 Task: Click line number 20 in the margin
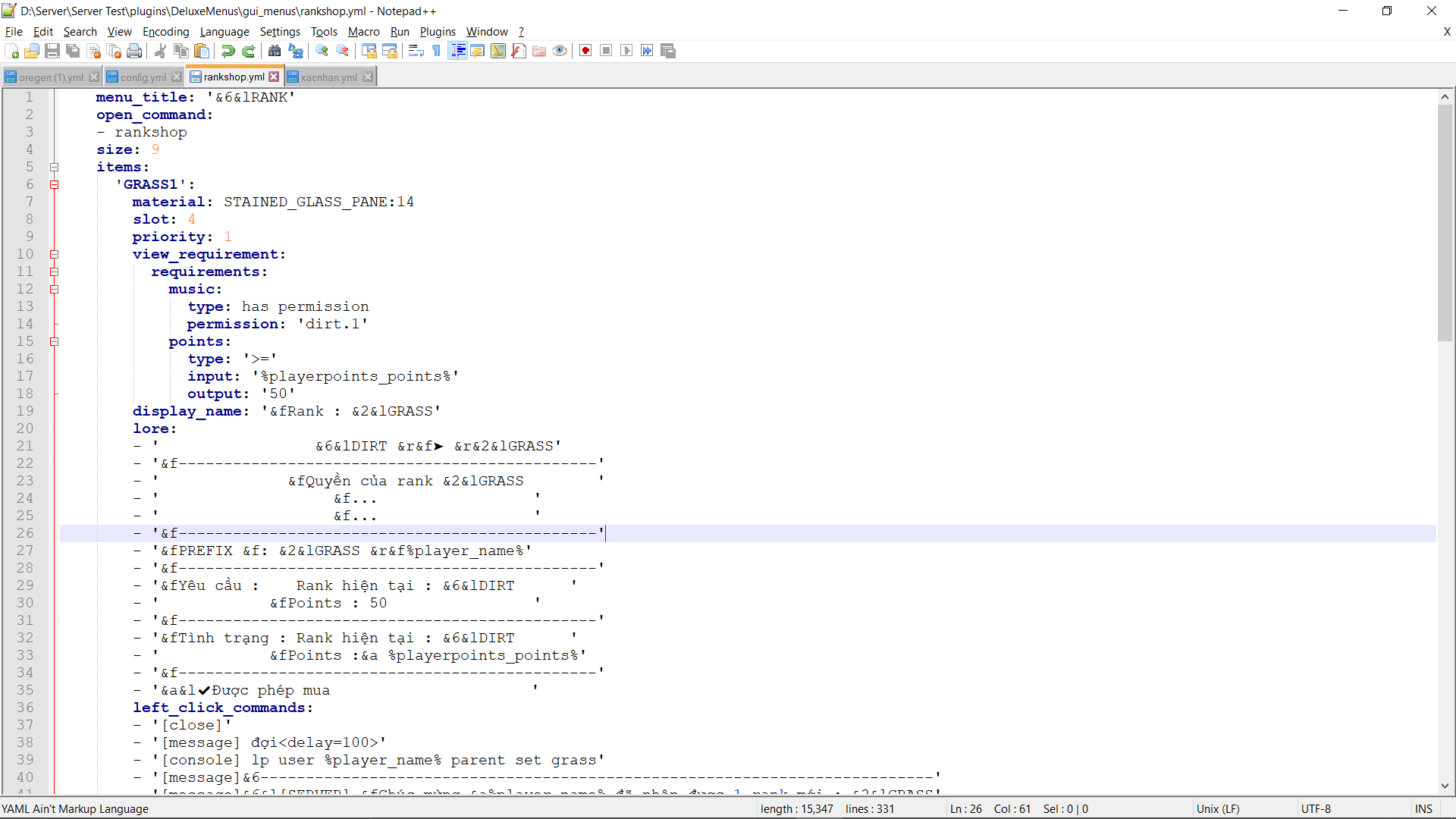[25, 428]
